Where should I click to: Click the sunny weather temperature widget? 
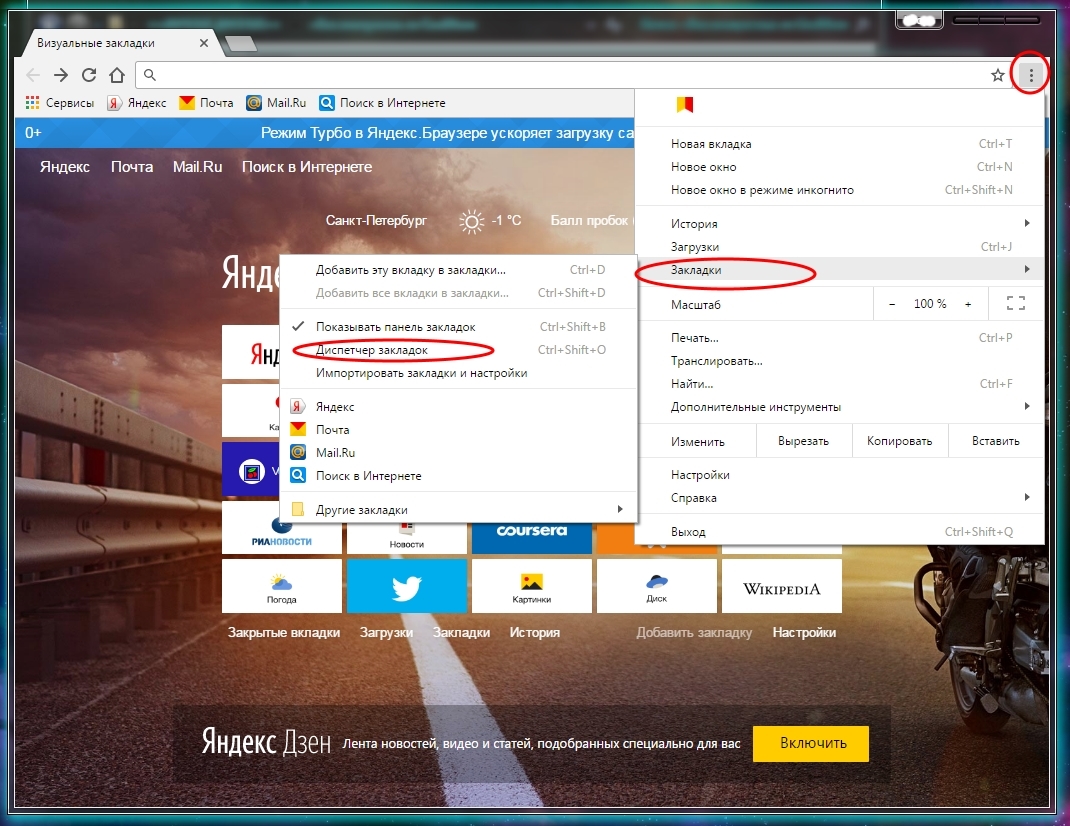click(490, 221)
